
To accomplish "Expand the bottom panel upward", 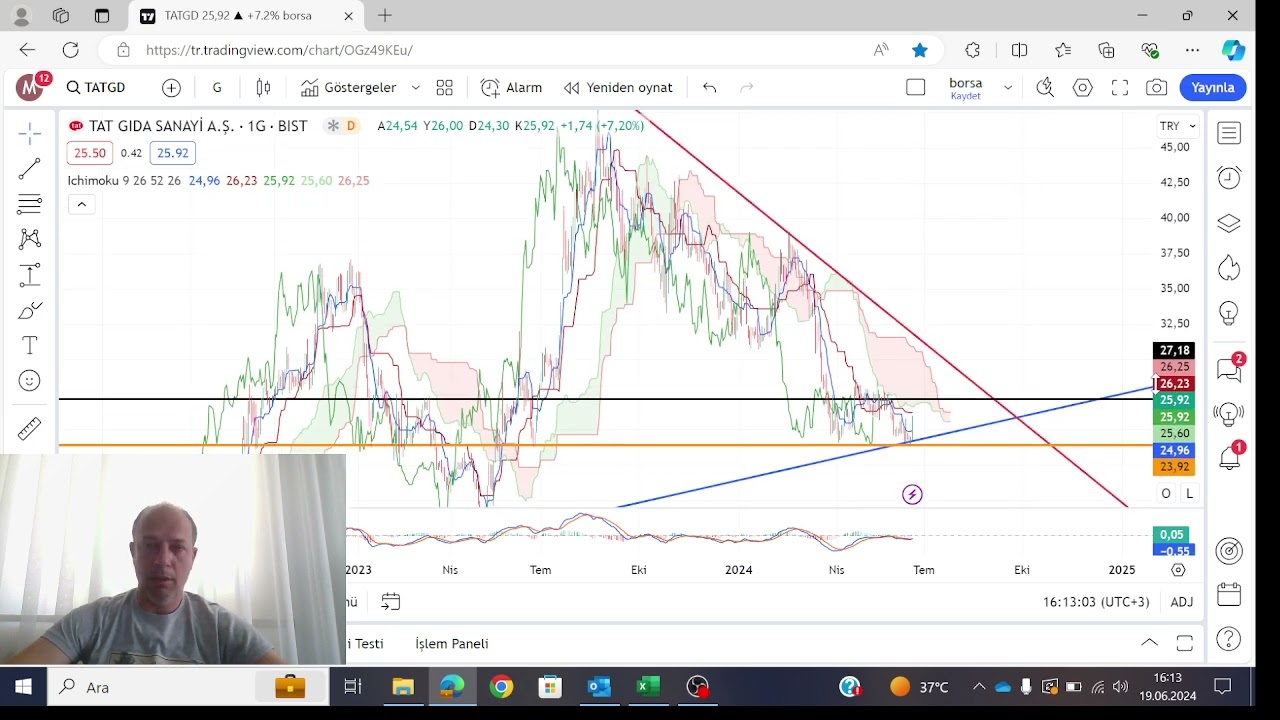I will (1149, 643).
